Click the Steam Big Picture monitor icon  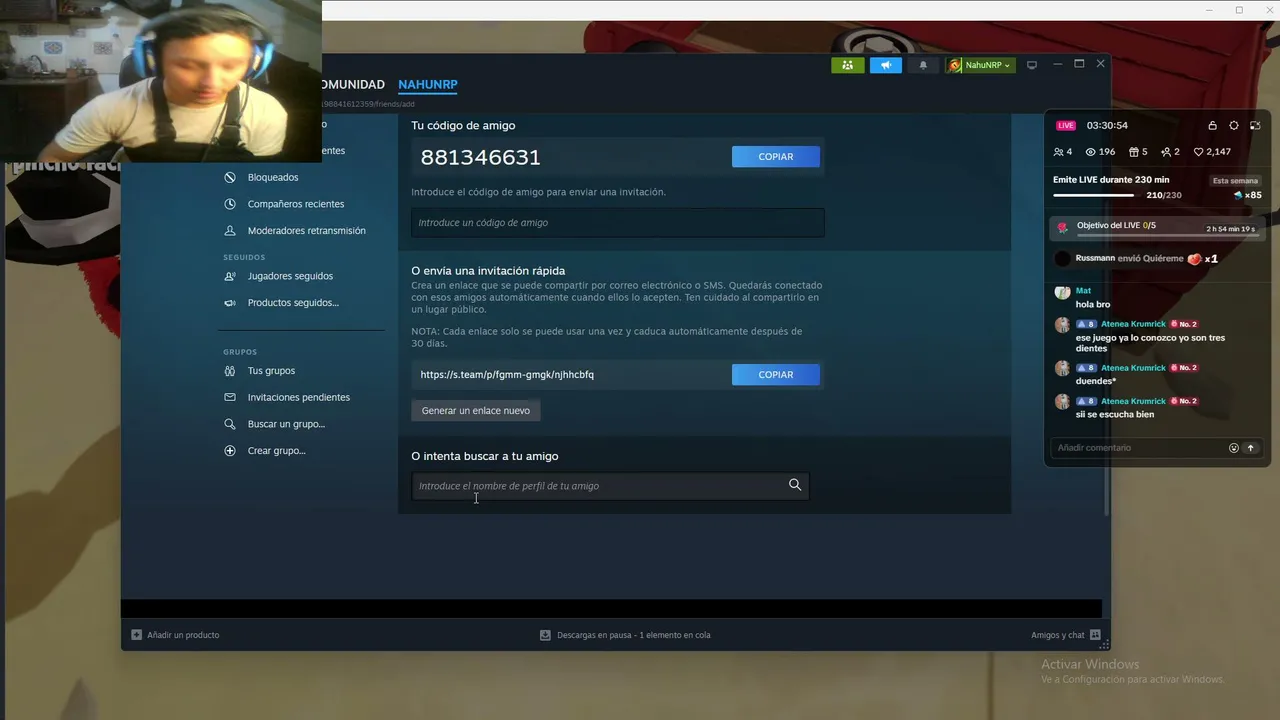(1032, 65)
